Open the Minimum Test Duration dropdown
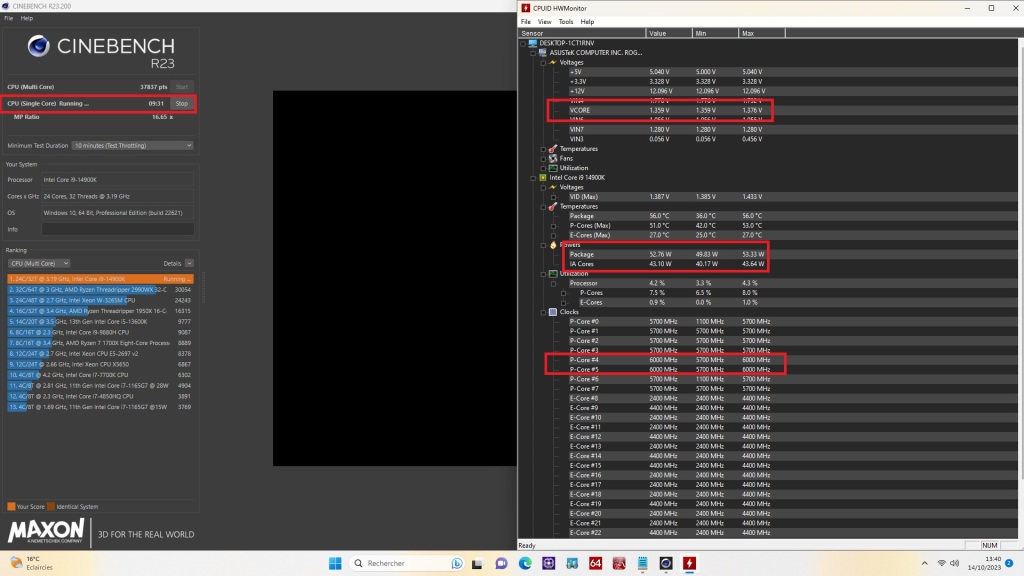1024x576 pixels. pyautogui.click(x=133, y=146)
